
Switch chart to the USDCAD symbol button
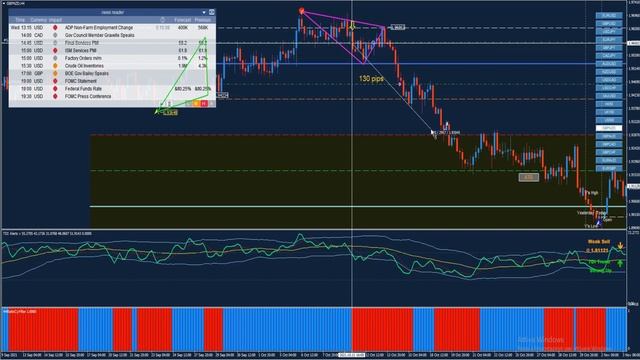tap(609, 80)
